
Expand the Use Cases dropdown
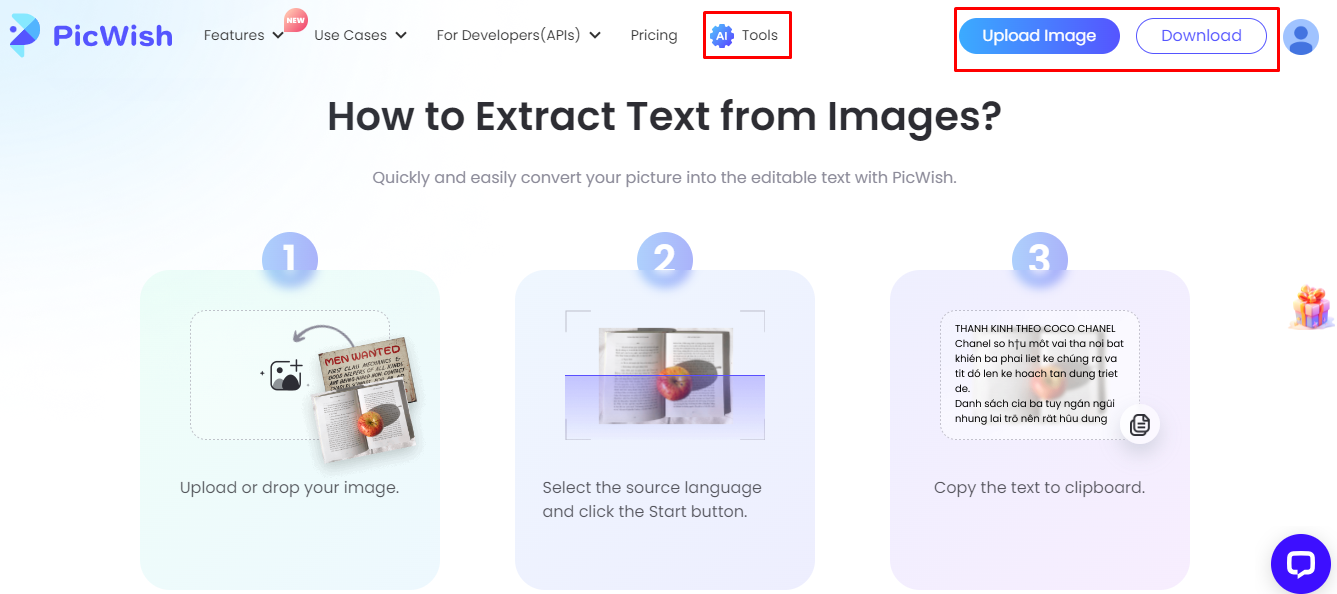click(x=360, y=35)
